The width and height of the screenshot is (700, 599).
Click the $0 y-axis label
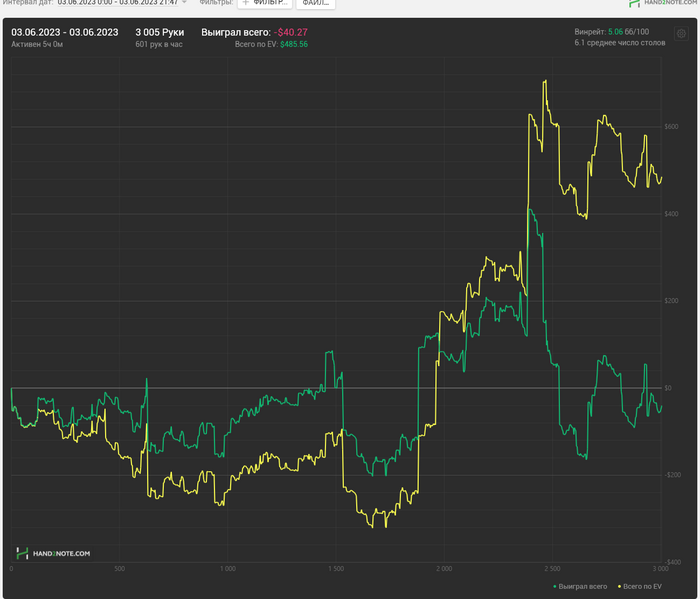(x=668, y=388)
